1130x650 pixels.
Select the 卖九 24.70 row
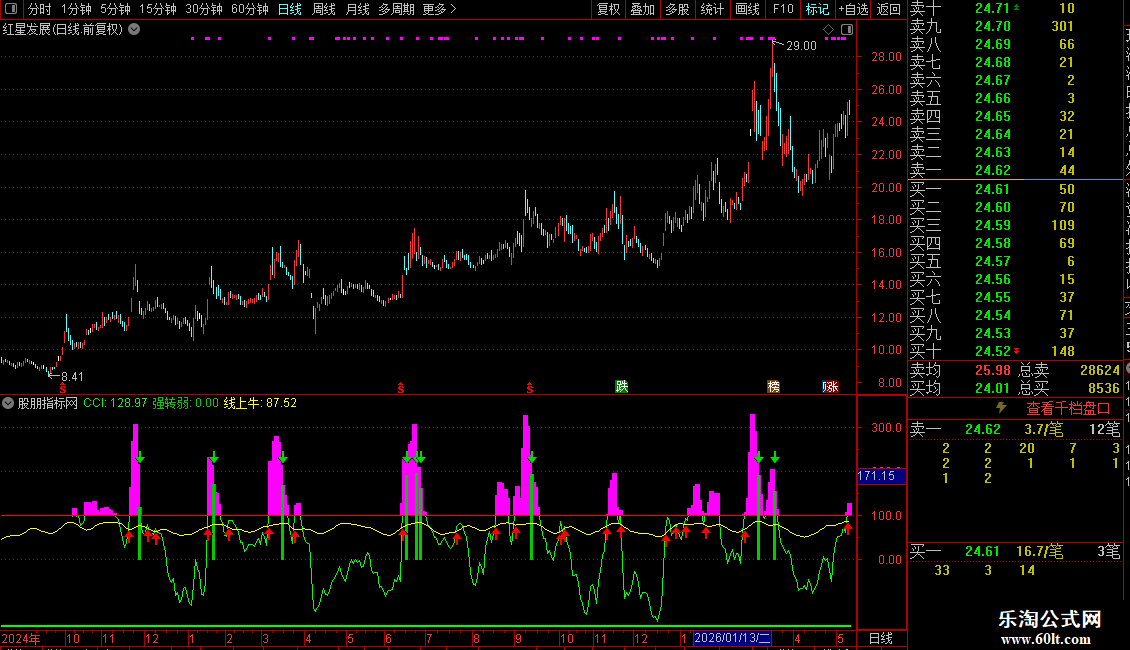click(1015, 26)
